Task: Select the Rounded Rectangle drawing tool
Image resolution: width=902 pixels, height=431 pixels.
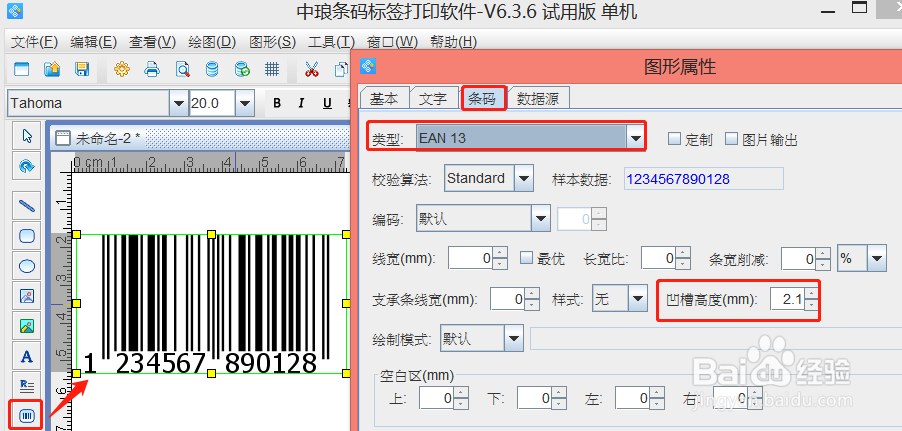Action: [x=27, y=236]
